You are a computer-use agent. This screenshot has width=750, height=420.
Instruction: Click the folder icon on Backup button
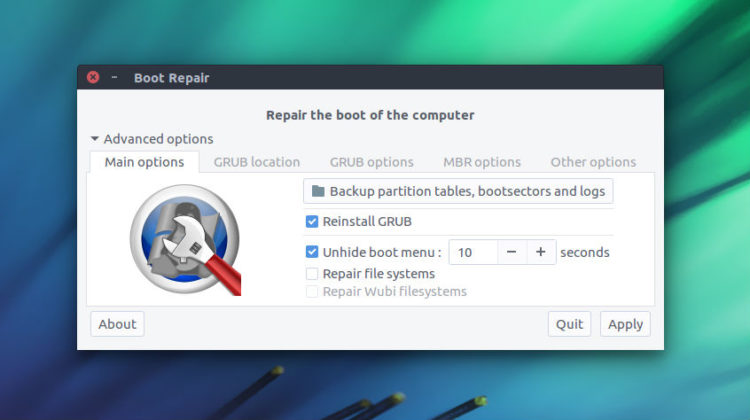pos(318,191)
